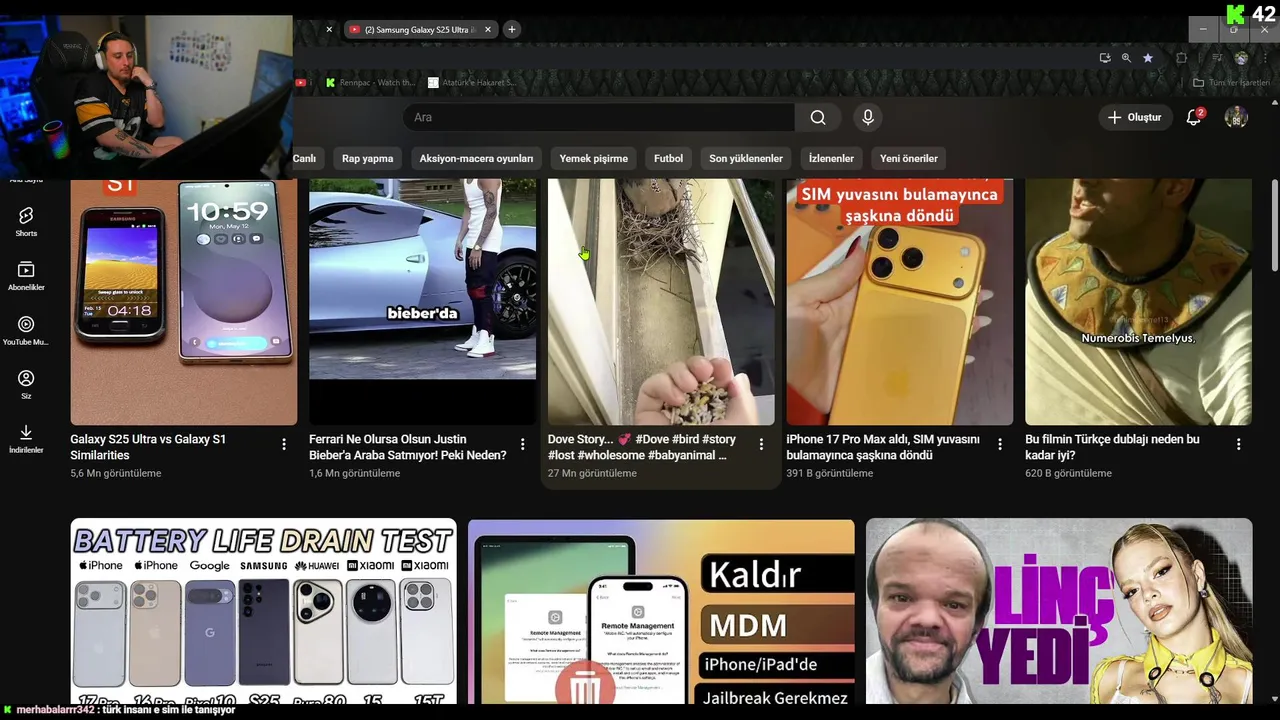Open the browser extensions puzzle icon
The height and width of the screenshot is (720, 1280).
pyautogui.click(x=1182, y=58)
